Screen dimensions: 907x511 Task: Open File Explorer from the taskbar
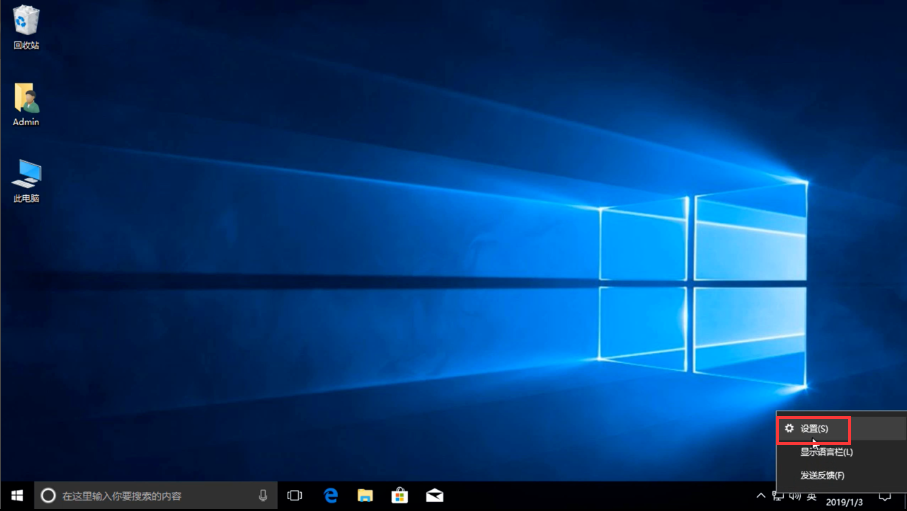(x=365, y=496)
